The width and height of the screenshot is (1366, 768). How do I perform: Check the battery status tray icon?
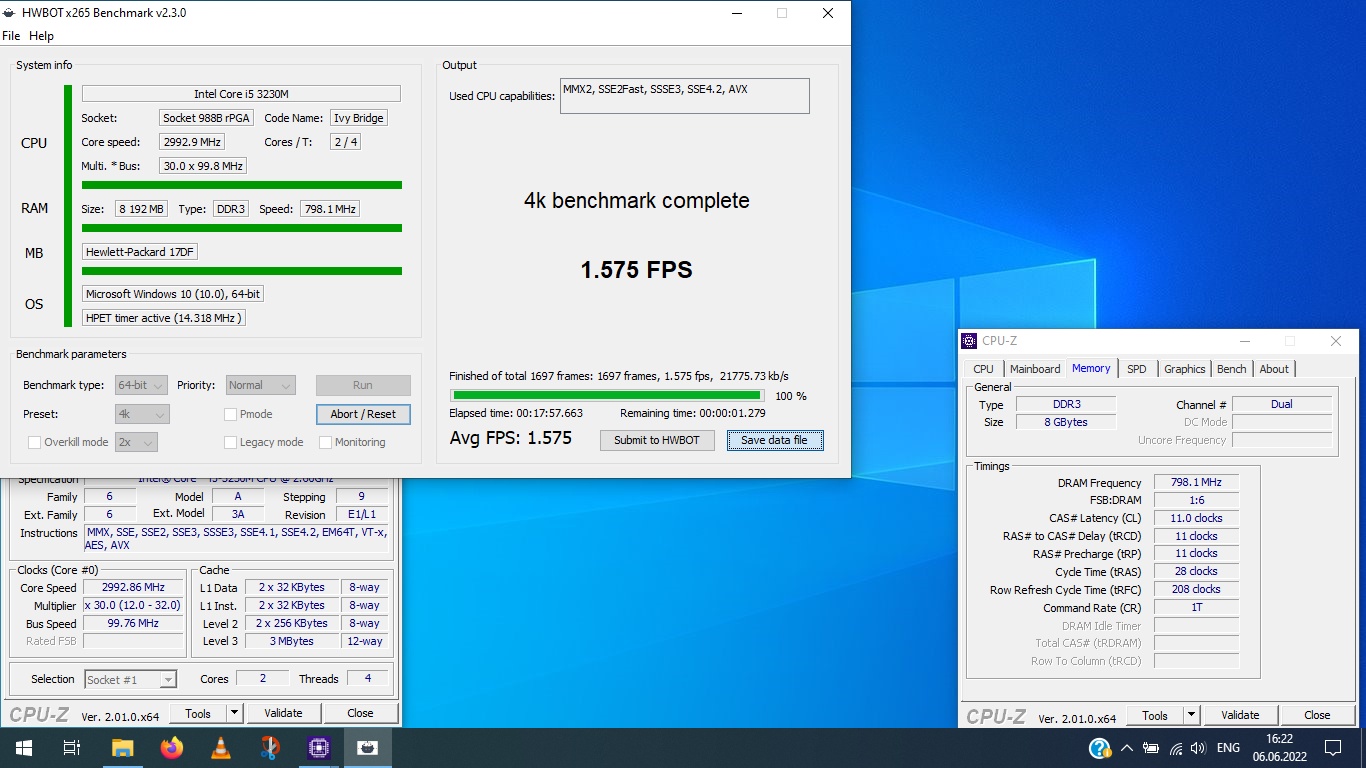point(1151,748)
